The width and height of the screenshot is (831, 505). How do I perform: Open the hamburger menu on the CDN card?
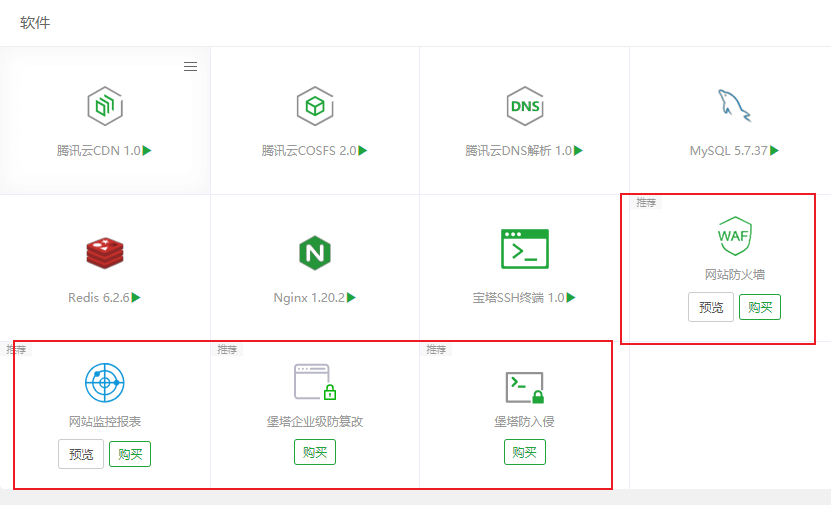[x=190, y=66]
